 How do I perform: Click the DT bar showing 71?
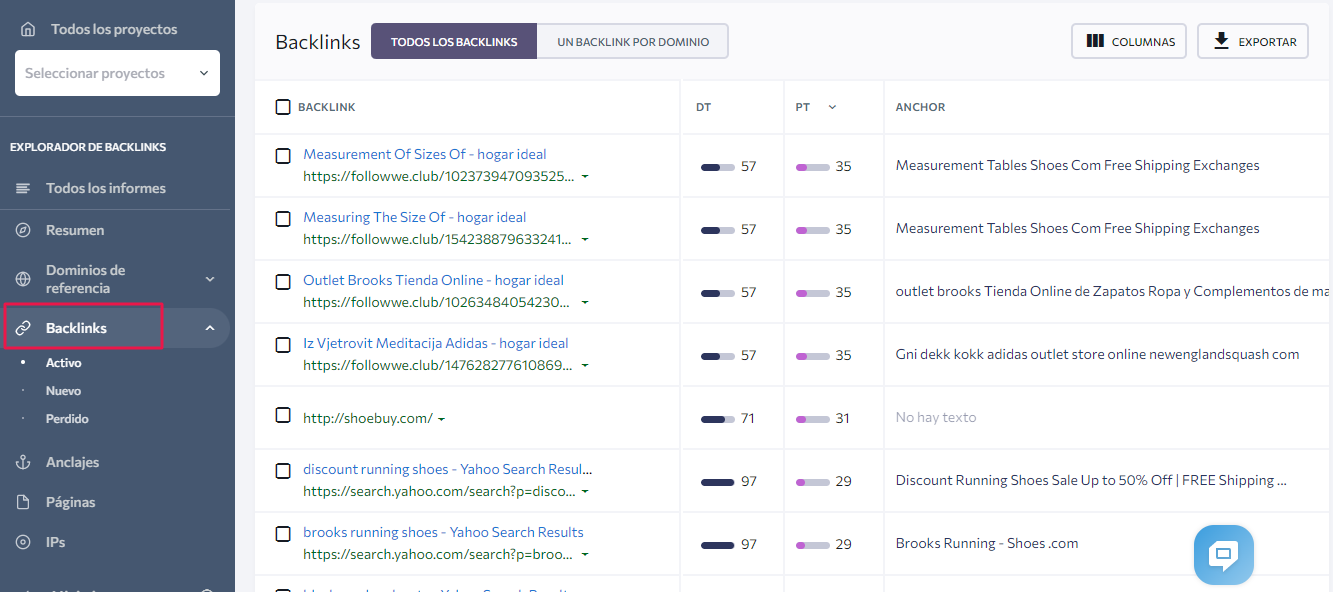point(718,418)
